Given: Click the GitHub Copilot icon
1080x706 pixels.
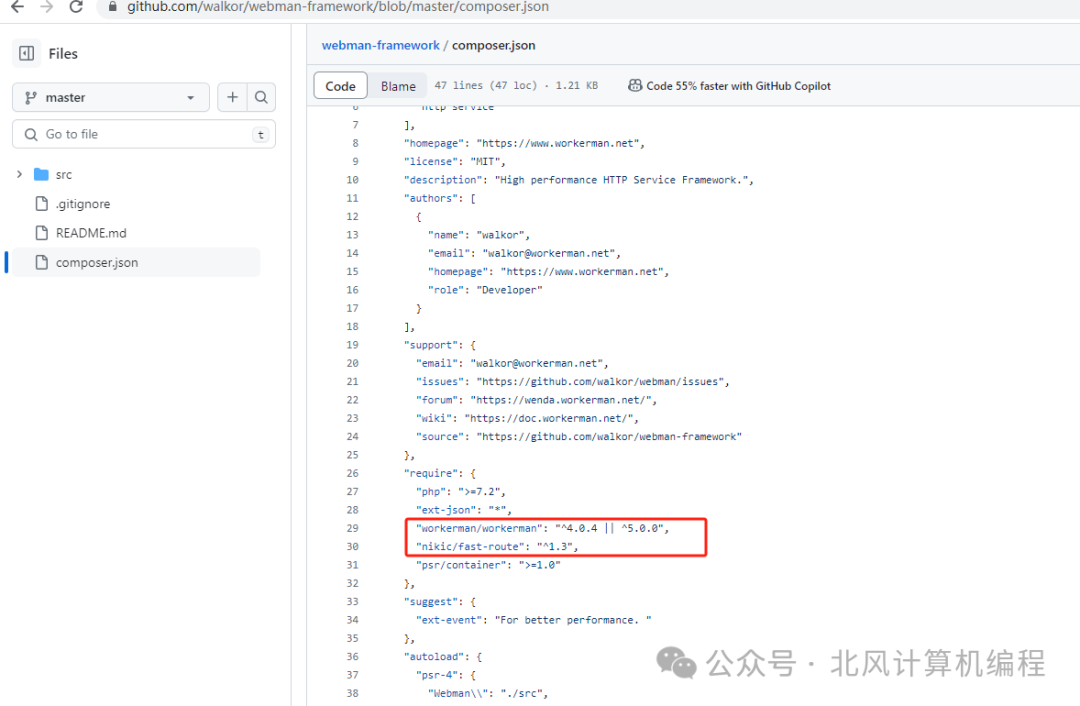Looking at the screenshot, I should pyautogui.click(x=636, y=85).
